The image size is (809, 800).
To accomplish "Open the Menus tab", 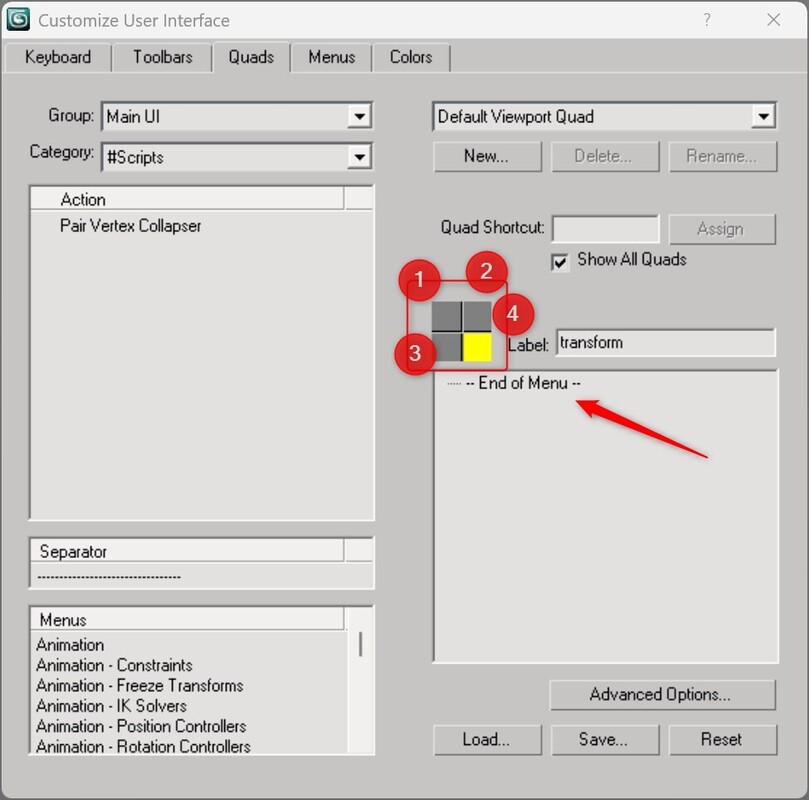I will 331,57.
